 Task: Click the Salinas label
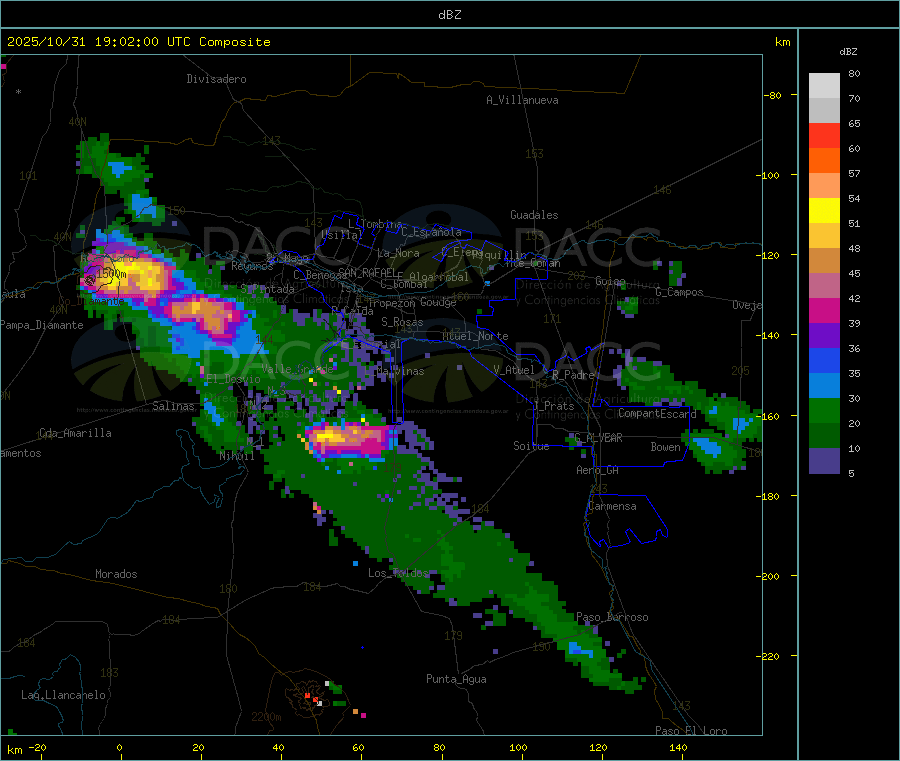point(173,406)
